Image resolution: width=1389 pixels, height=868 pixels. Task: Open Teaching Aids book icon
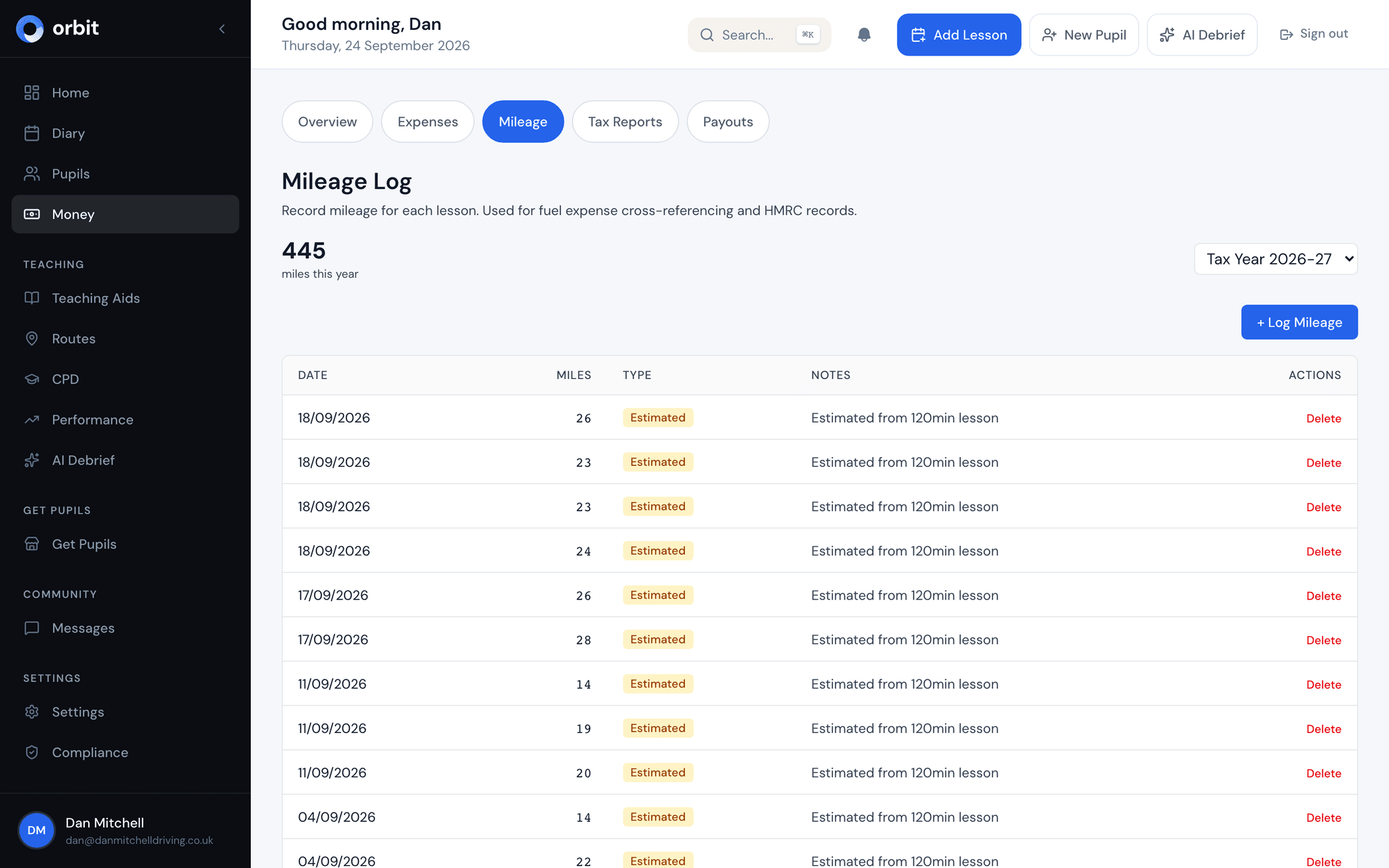(x=32, y=298)
